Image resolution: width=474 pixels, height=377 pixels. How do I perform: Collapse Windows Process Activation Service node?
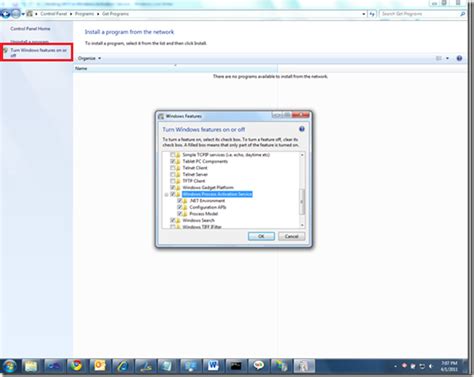pyautogui.click(x=166, y=194)
